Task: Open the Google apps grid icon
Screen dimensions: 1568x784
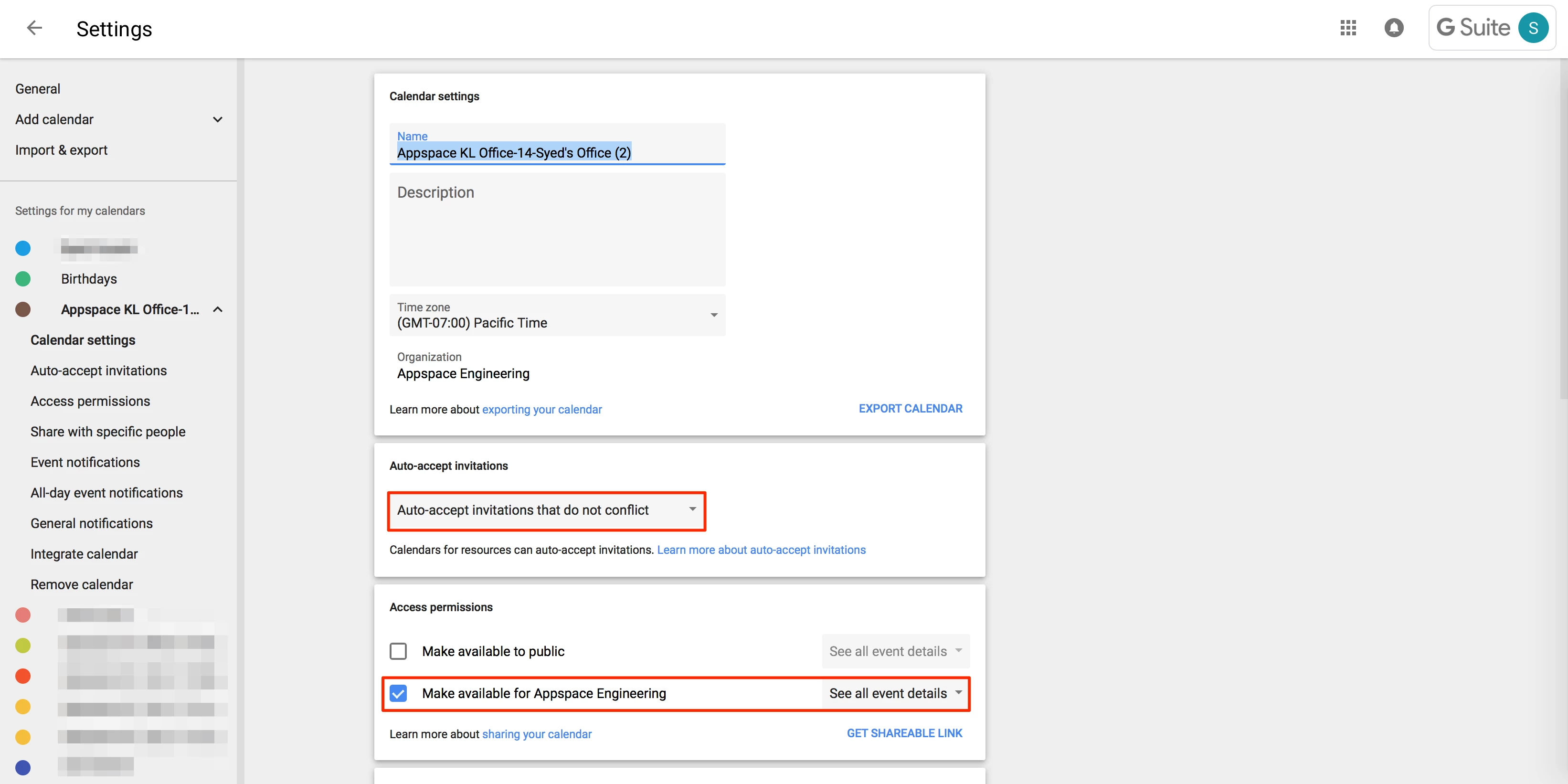Action: click(1348, 27)
